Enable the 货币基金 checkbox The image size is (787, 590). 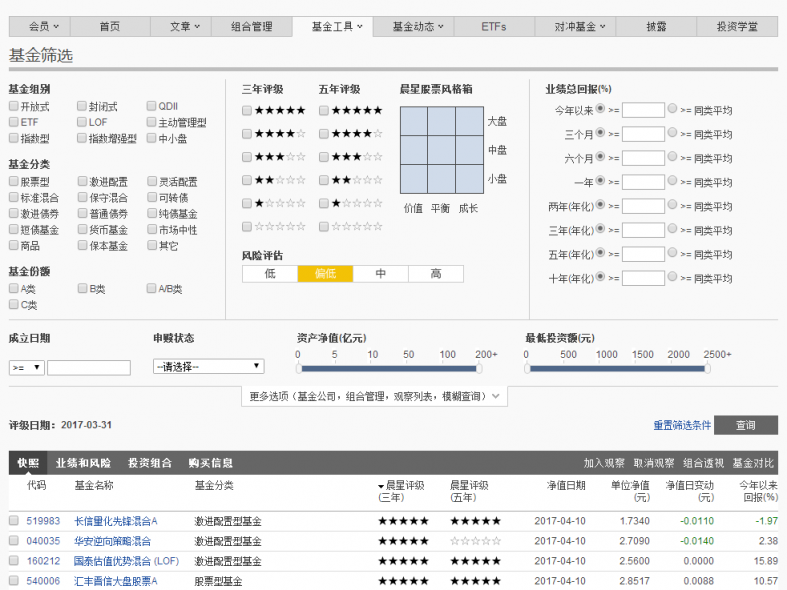click(82, 229)
